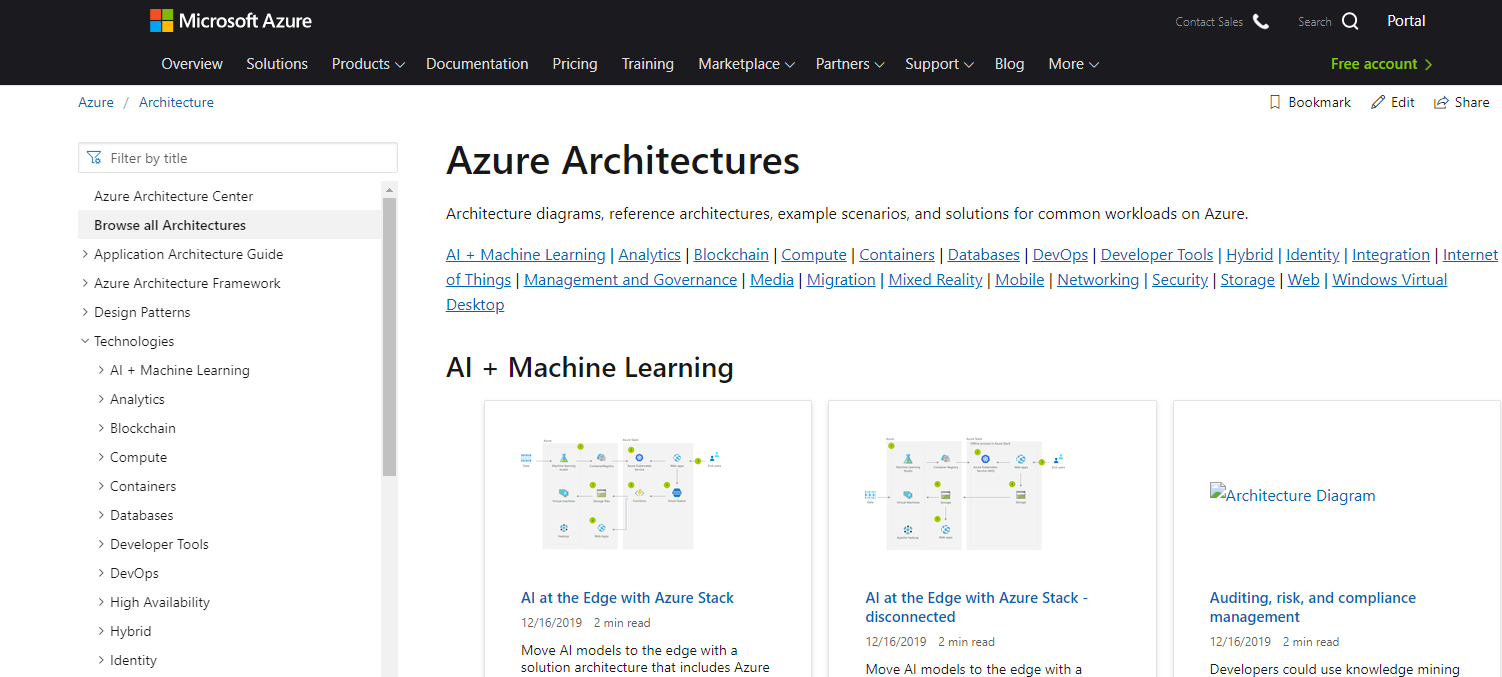
Task: Click the Architecture breadcrumb link
Action: click(x=176, y=102)
